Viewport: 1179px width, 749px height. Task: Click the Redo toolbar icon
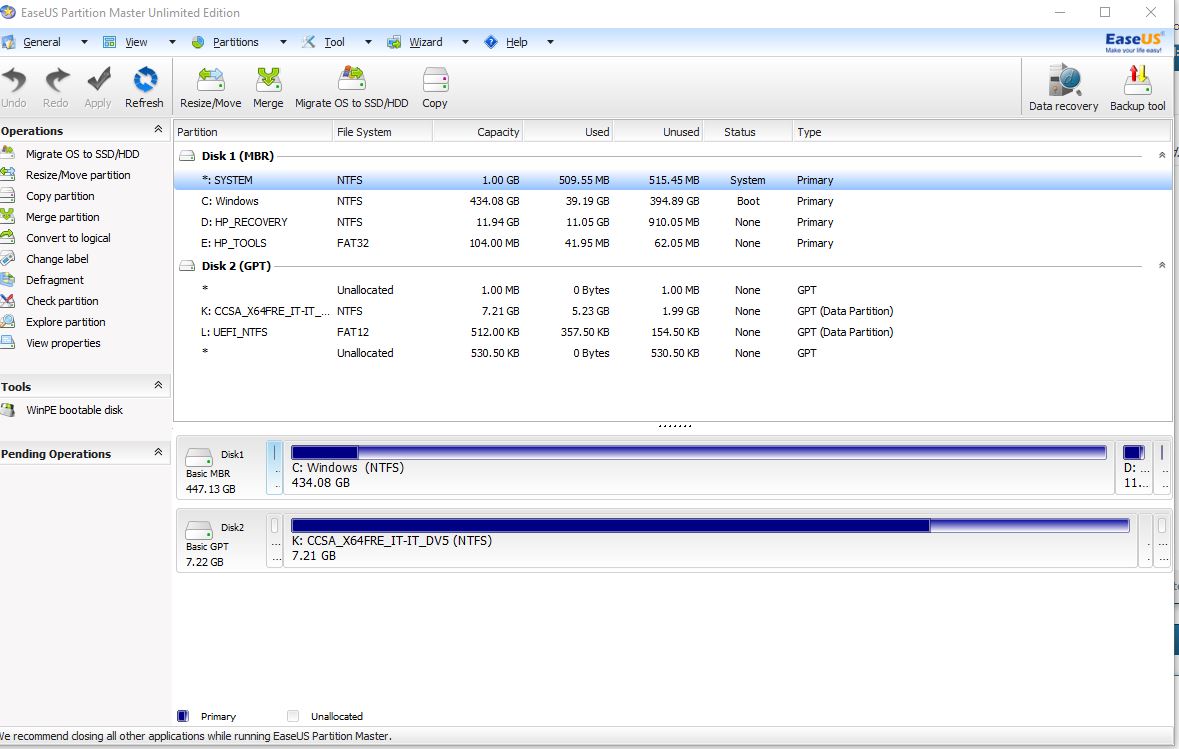point(56,80)
